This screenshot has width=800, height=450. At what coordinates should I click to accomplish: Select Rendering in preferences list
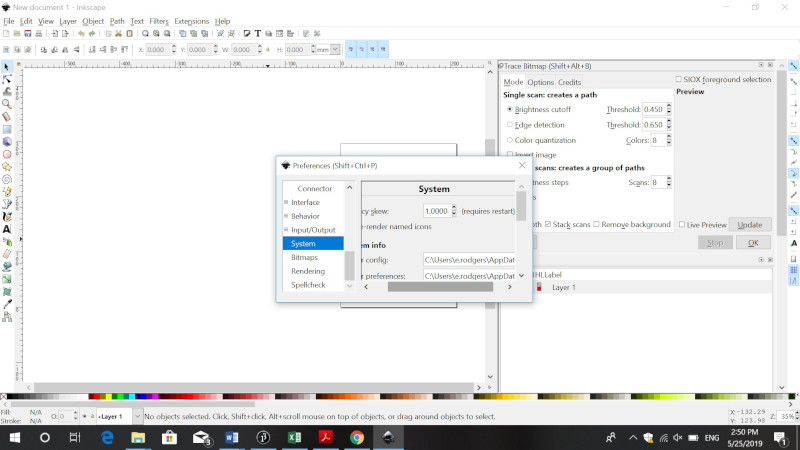click(x=308, y=271)
